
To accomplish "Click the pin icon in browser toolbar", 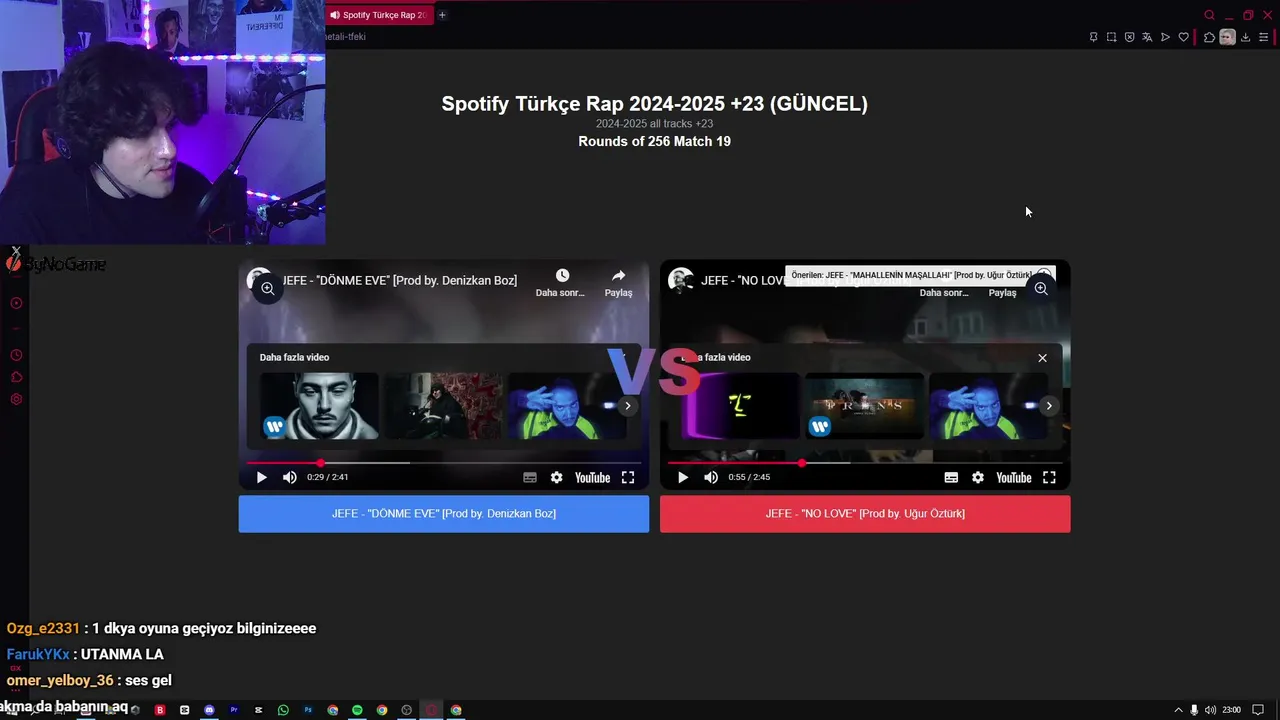I will 1093,37.
